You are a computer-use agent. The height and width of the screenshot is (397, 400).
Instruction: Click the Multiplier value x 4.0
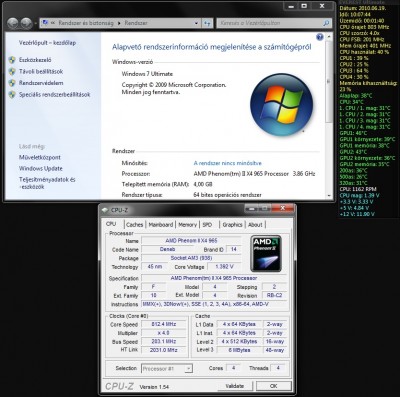click(x=164, y=333)
